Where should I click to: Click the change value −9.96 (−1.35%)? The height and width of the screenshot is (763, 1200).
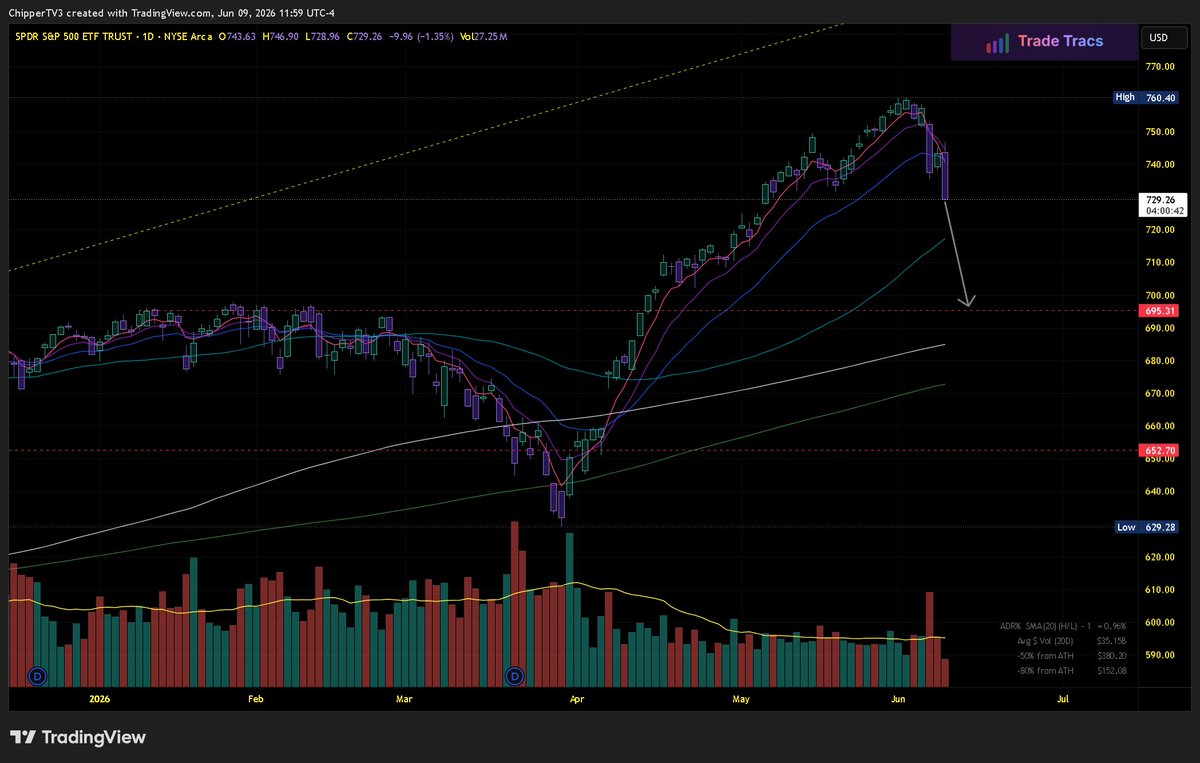tap(422, 37)
